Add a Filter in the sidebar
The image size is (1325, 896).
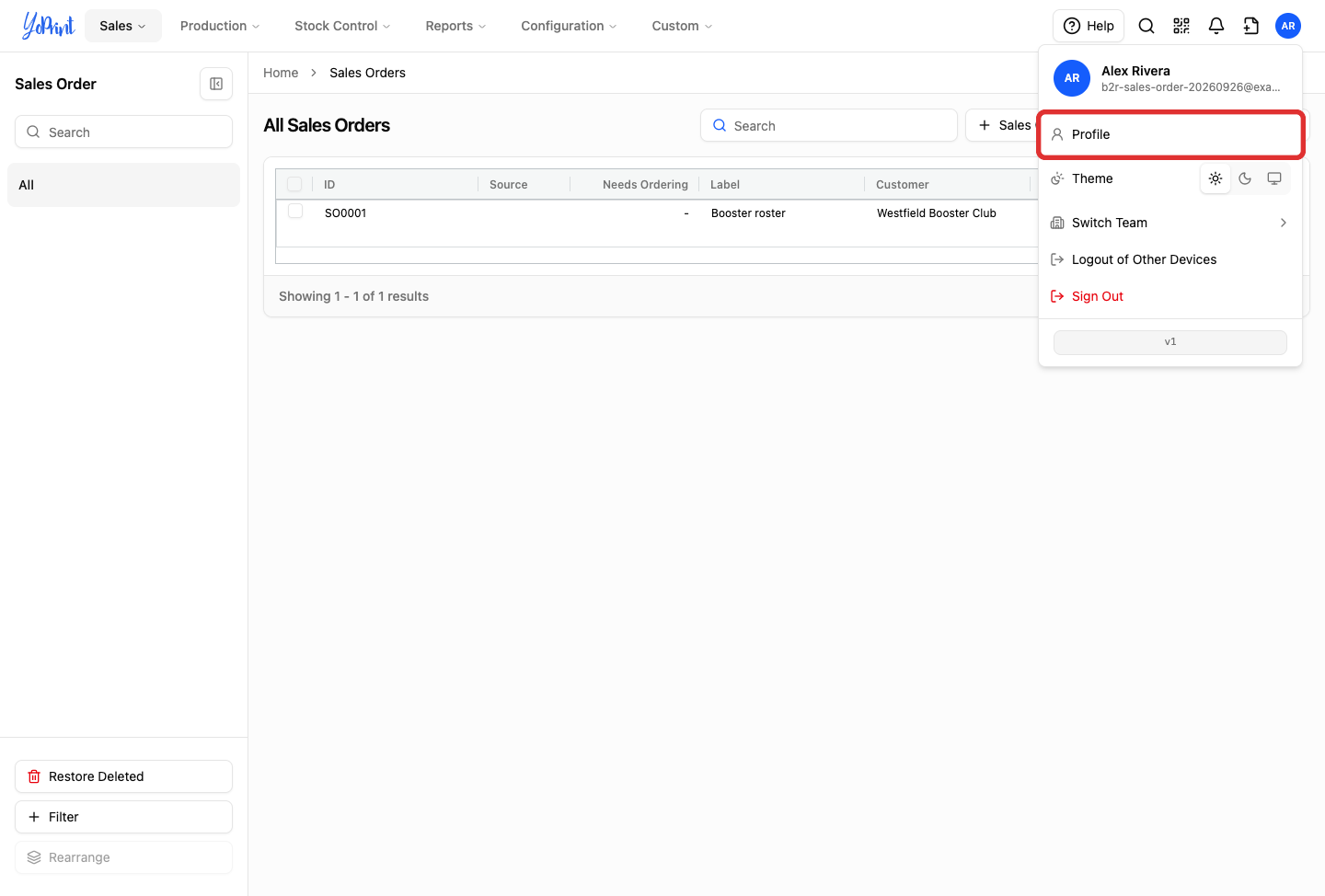123,817
